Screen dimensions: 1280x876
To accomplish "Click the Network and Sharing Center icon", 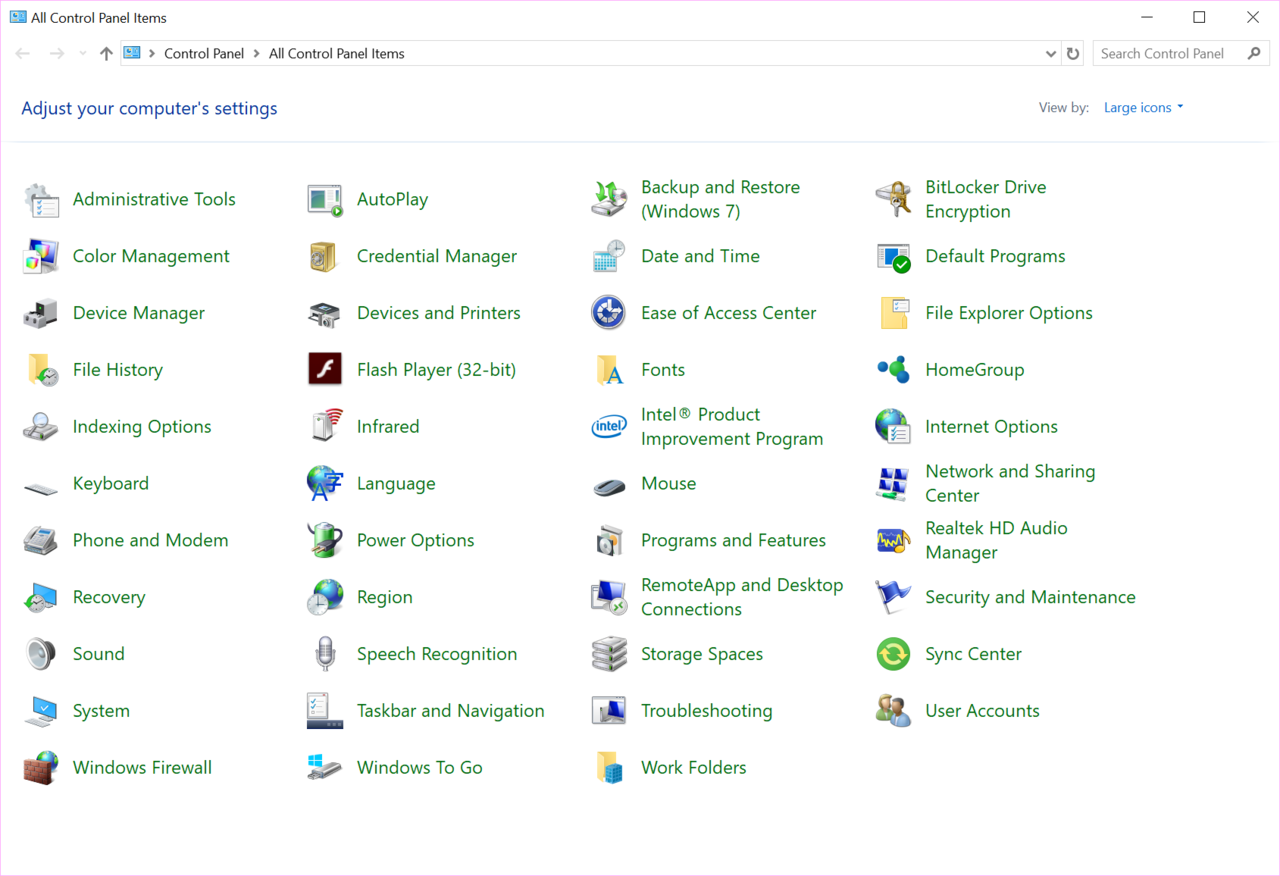I will (893, 484).
